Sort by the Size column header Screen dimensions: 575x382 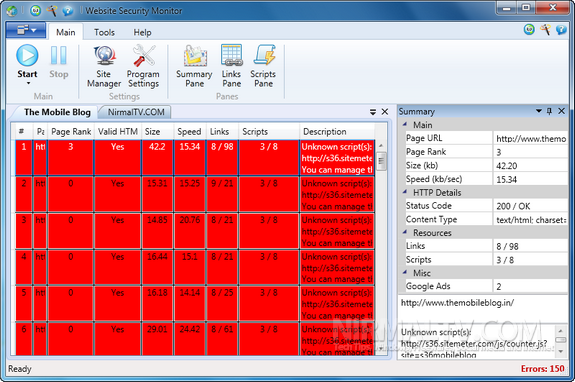[x=158, y=132]
